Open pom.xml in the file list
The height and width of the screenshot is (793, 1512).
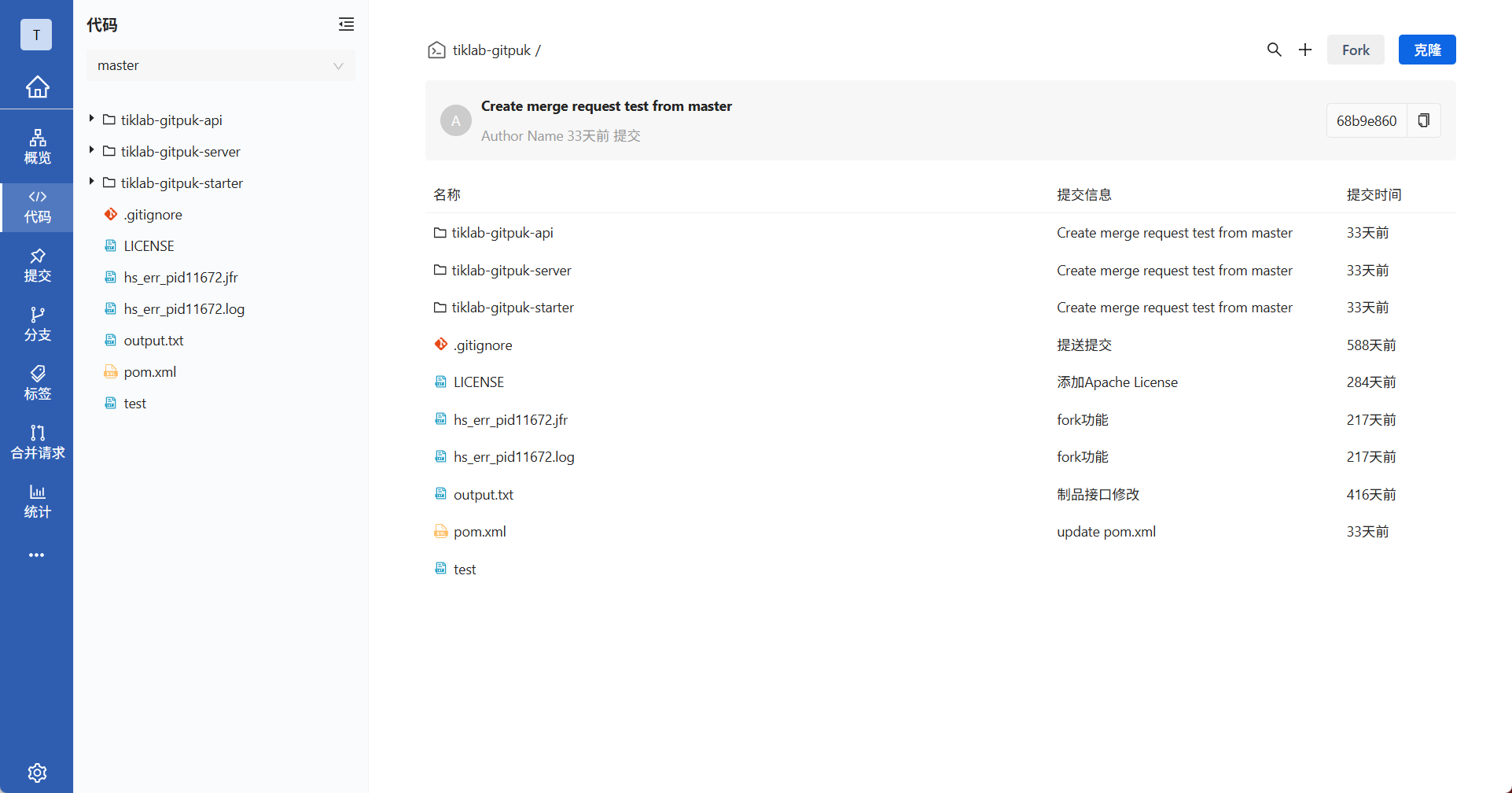[480, 532]
